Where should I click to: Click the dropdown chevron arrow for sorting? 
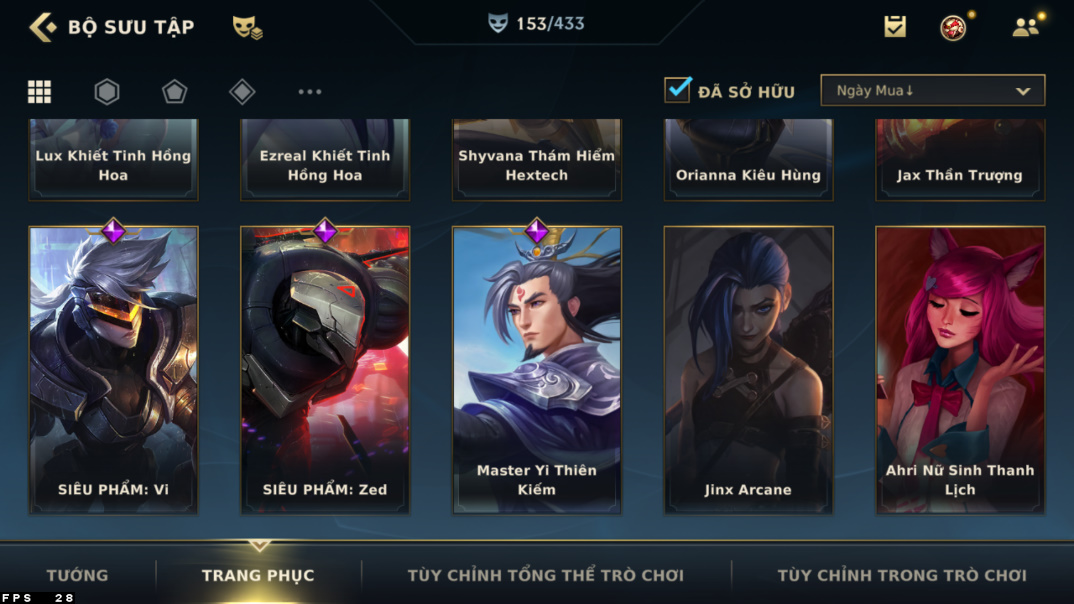pos(1023,91)
